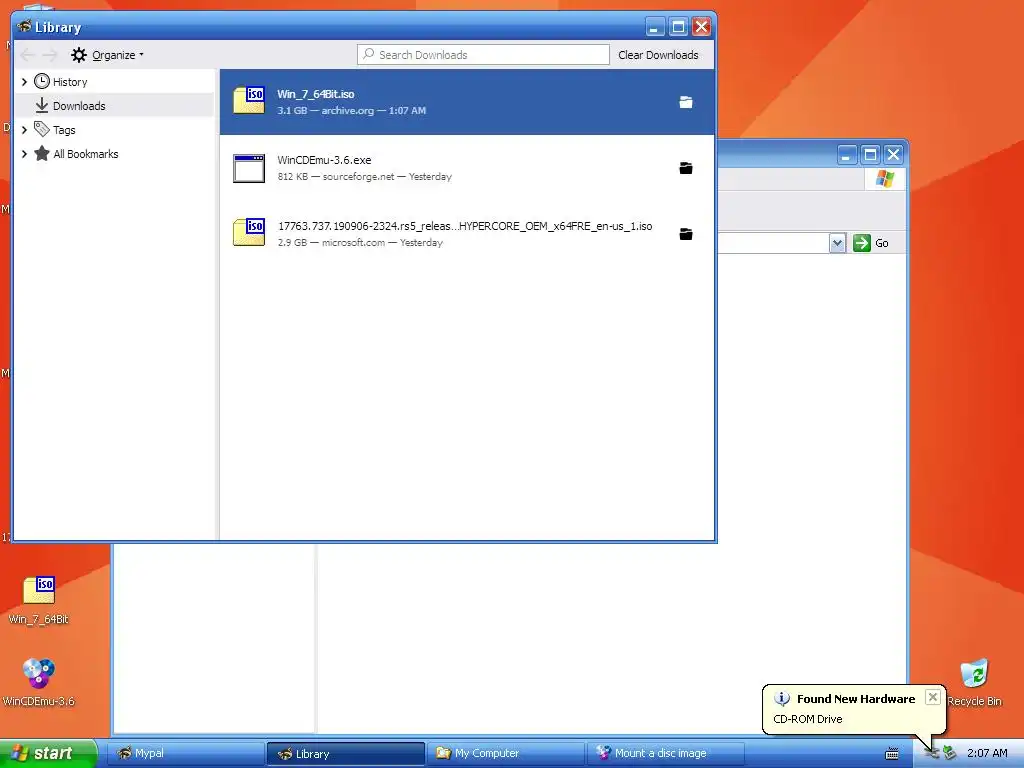Open the Organize menu
The width and height of the screenshot is (1024, 768).
click(x=107, y=55)
